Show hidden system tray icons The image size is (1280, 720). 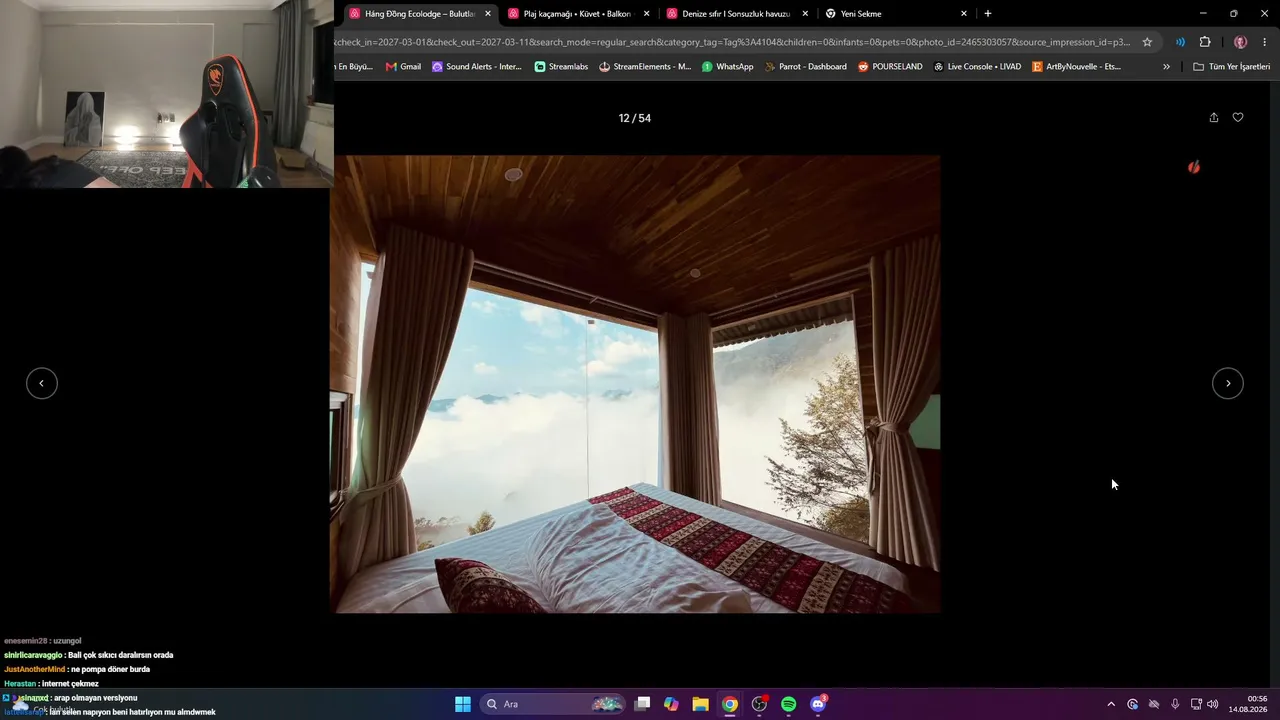[1110, 704]
